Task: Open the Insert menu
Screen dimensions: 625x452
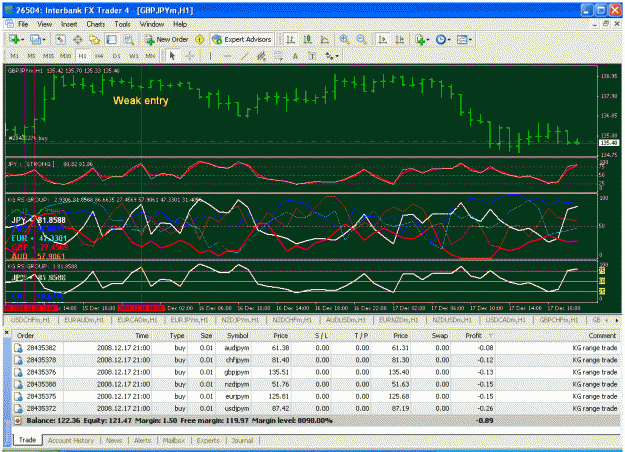Action: coord(69,24)
